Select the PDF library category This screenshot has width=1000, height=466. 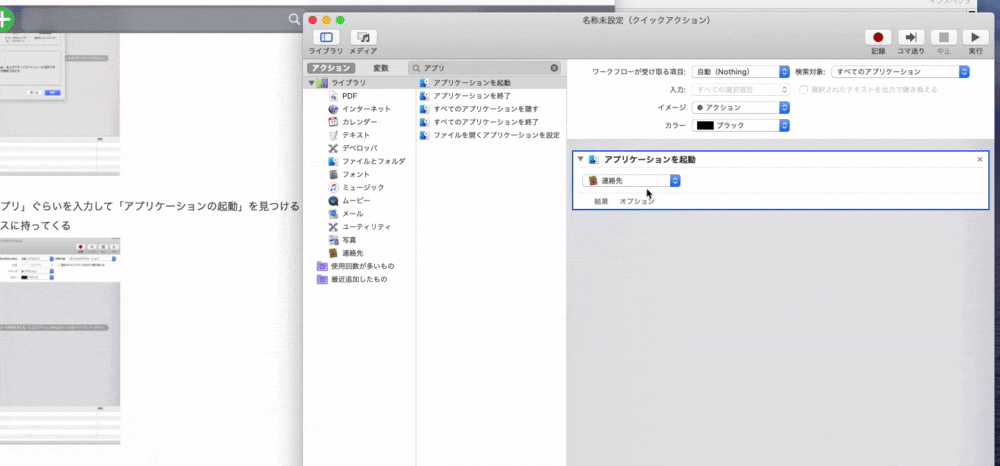[349, 96]
